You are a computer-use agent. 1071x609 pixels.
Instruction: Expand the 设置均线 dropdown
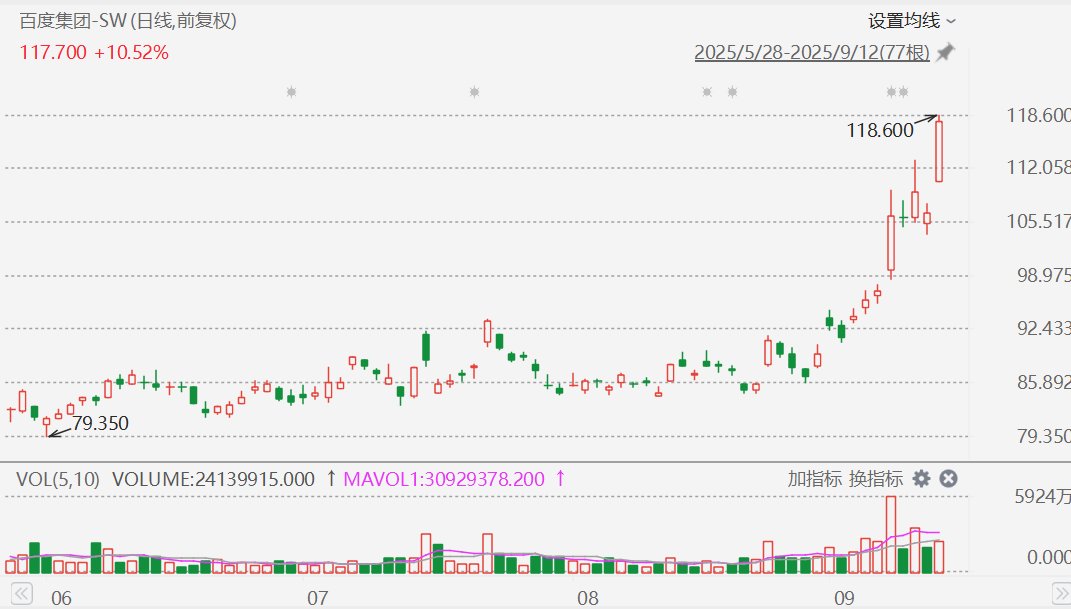click(x=912, y=21)
